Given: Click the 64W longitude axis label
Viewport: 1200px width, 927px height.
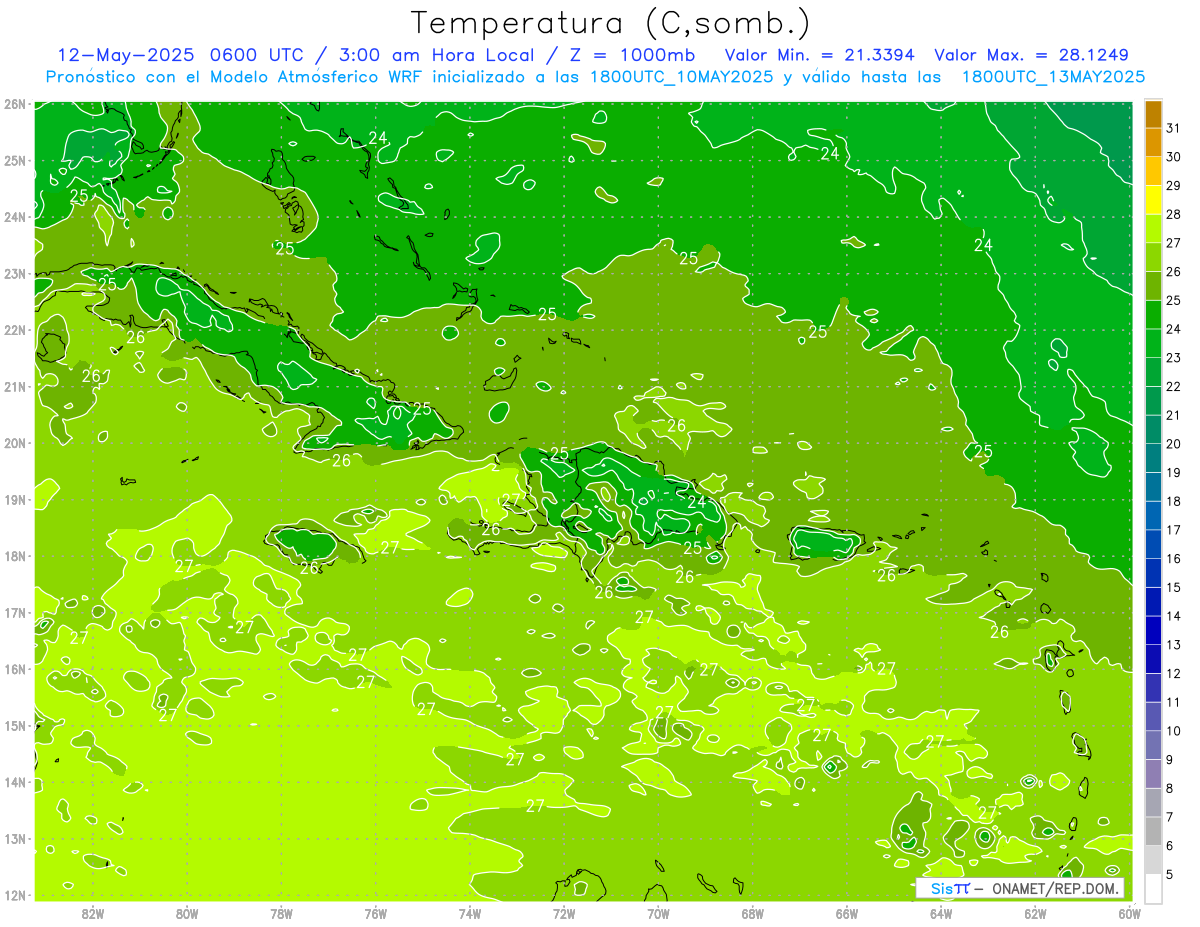Looking at the screenshot, I should [x=941, y=912].
